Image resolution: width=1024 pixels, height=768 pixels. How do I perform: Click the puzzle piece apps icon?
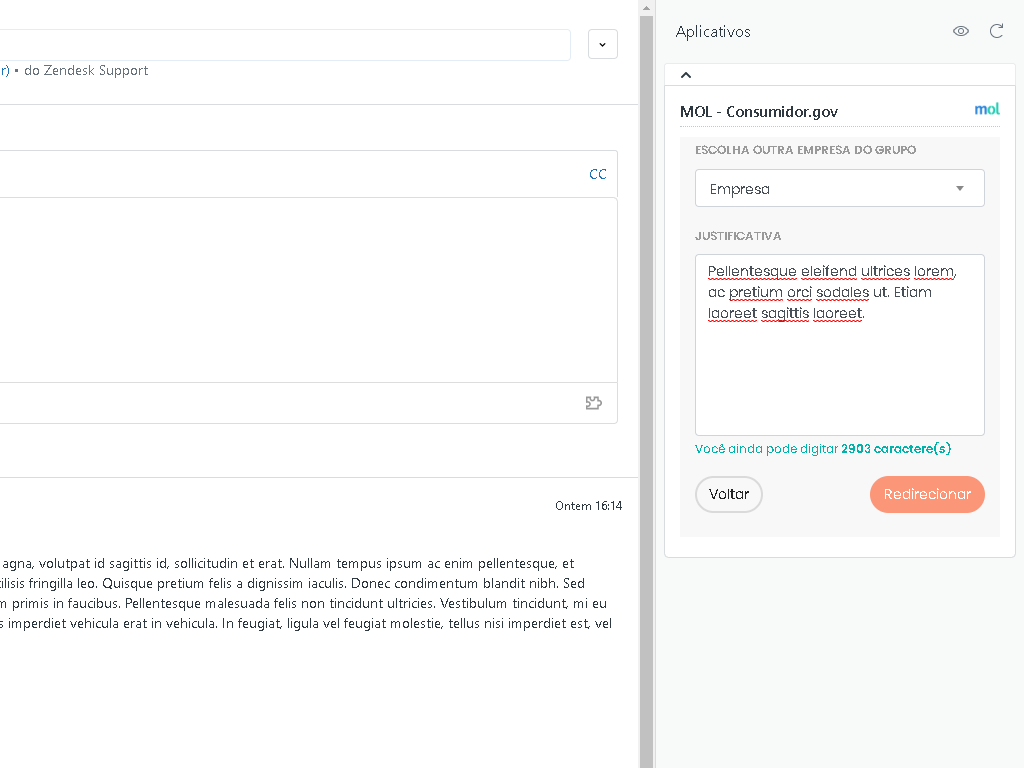pos(593,403)
